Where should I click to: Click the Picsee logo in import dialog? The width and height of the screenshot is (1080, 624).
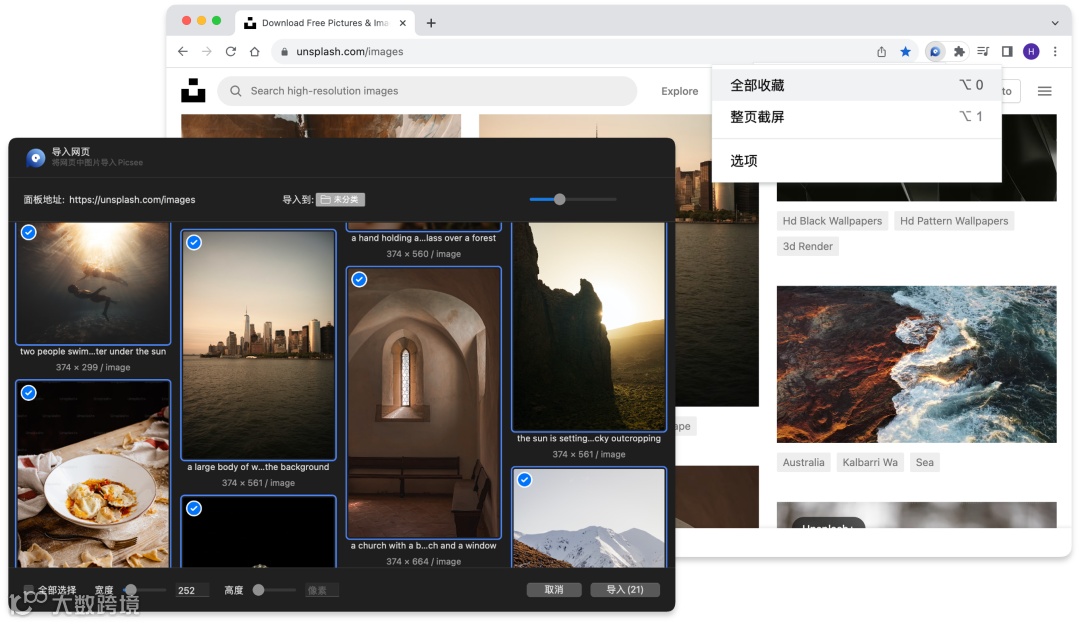coord(36,158)
